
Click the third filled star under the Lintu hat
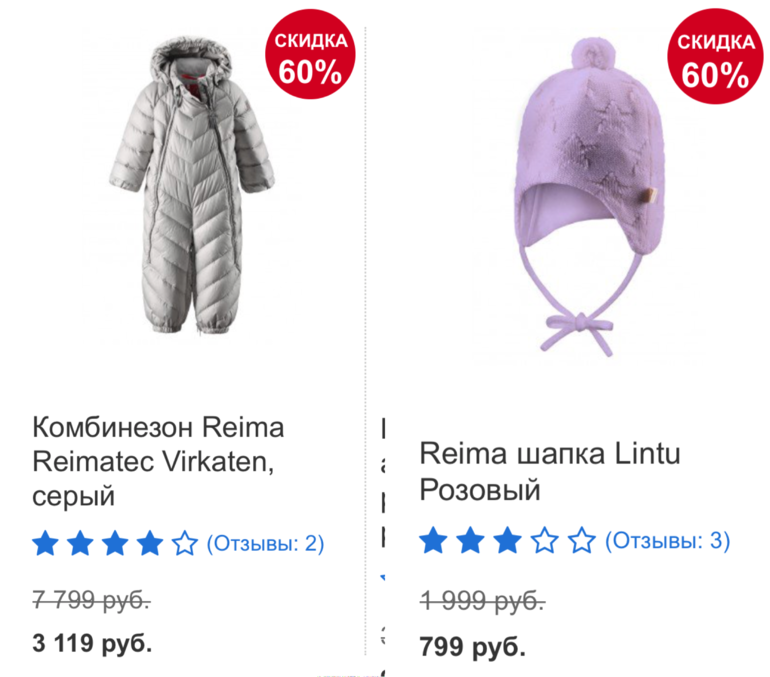point(507,542)
